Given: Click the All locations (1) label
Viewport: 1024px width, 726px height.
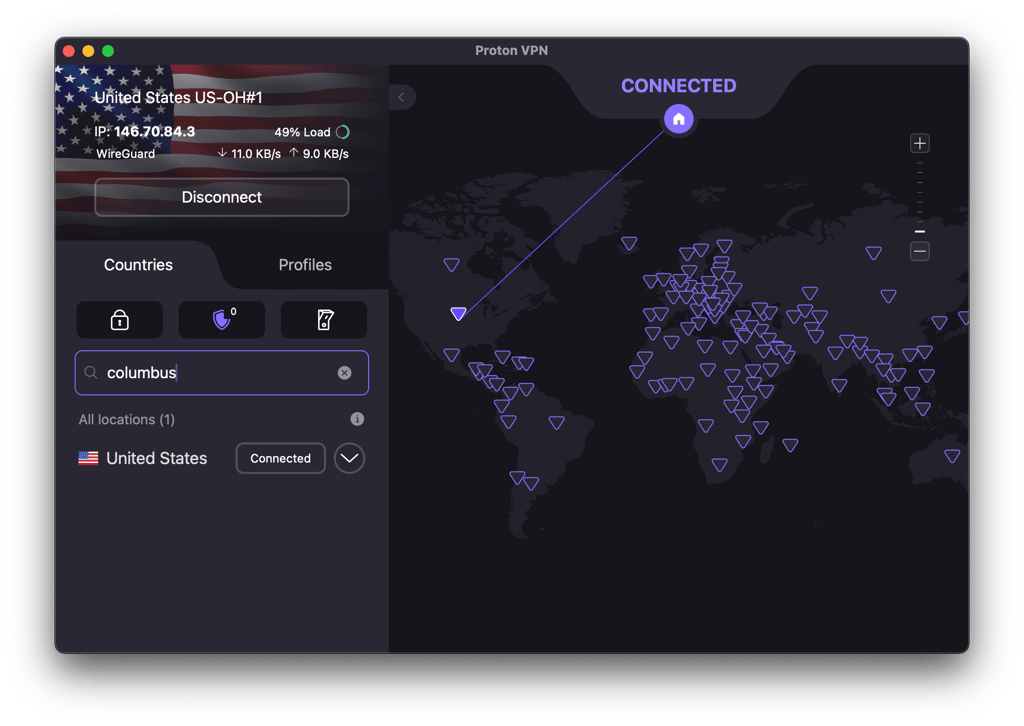Looking at the screenshot, I should (x=127, y=419).
